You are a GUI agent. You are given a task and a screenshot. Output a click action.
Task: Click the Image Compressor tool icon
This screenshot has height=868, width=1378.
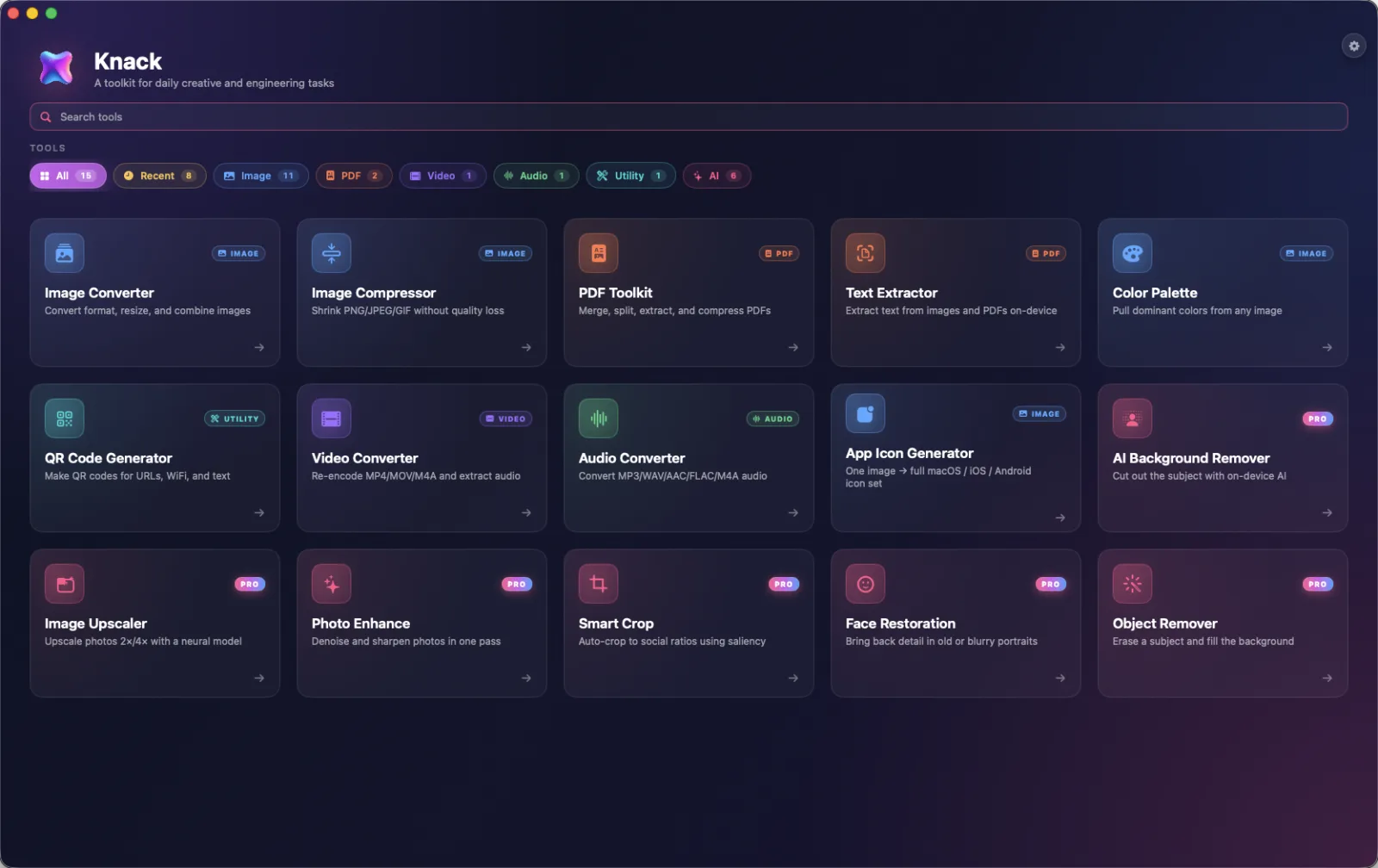point(332,253)
